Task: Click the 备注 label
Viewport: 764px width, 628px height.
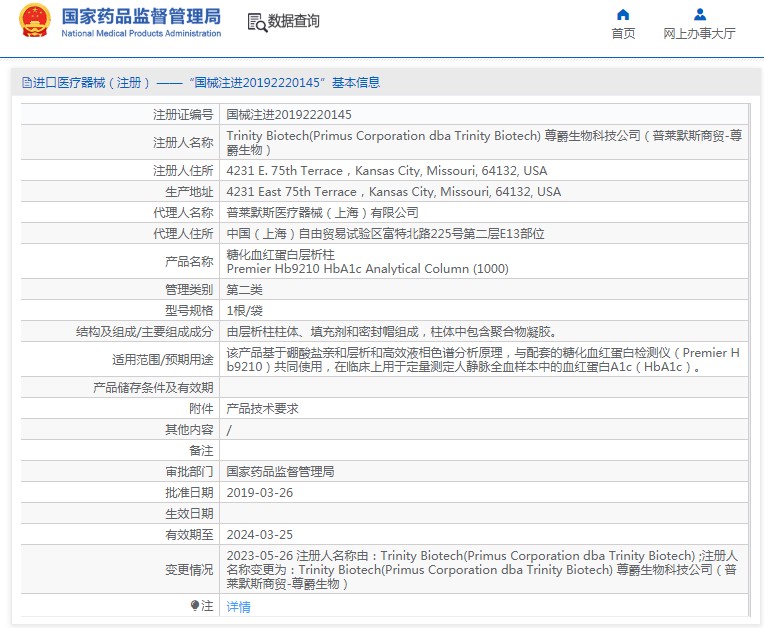Action: 201,451
